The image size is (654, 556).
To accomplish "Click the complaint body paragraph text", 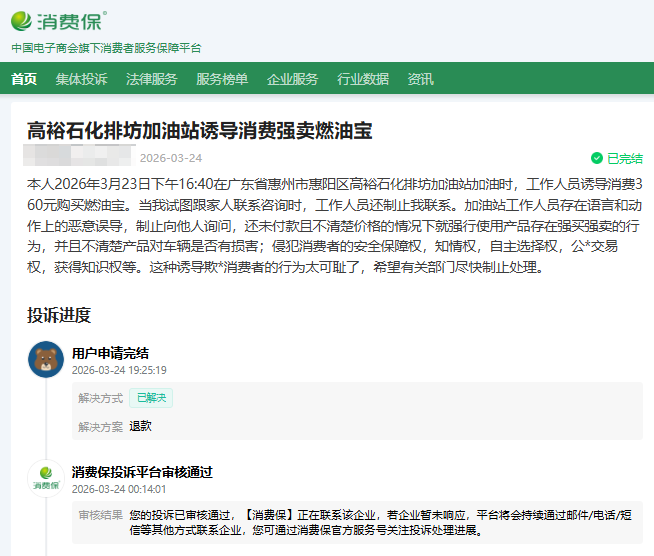I will [335, 226].
